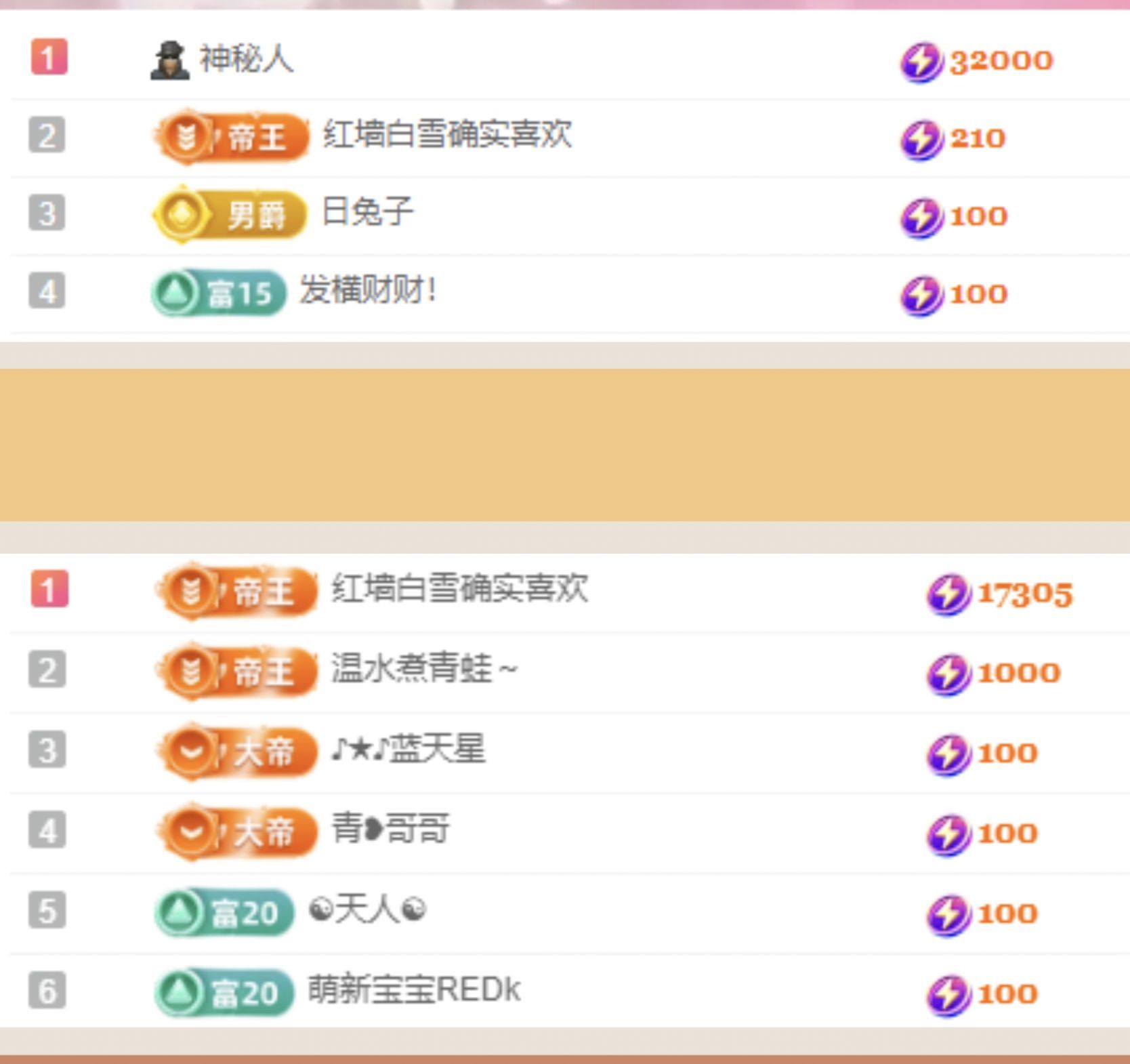
Task: Open 日兔子 username in rank three
Action: (x=367, y=212)
